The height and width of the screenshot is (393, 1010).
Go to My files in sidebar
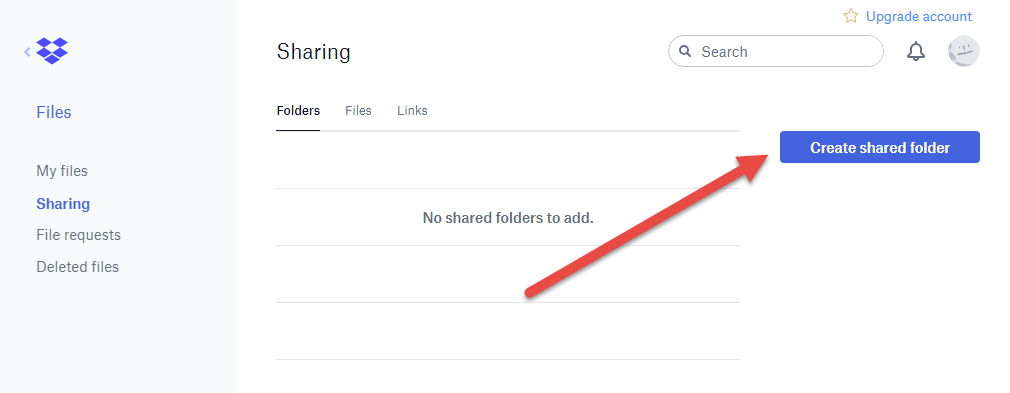point(62,171)
